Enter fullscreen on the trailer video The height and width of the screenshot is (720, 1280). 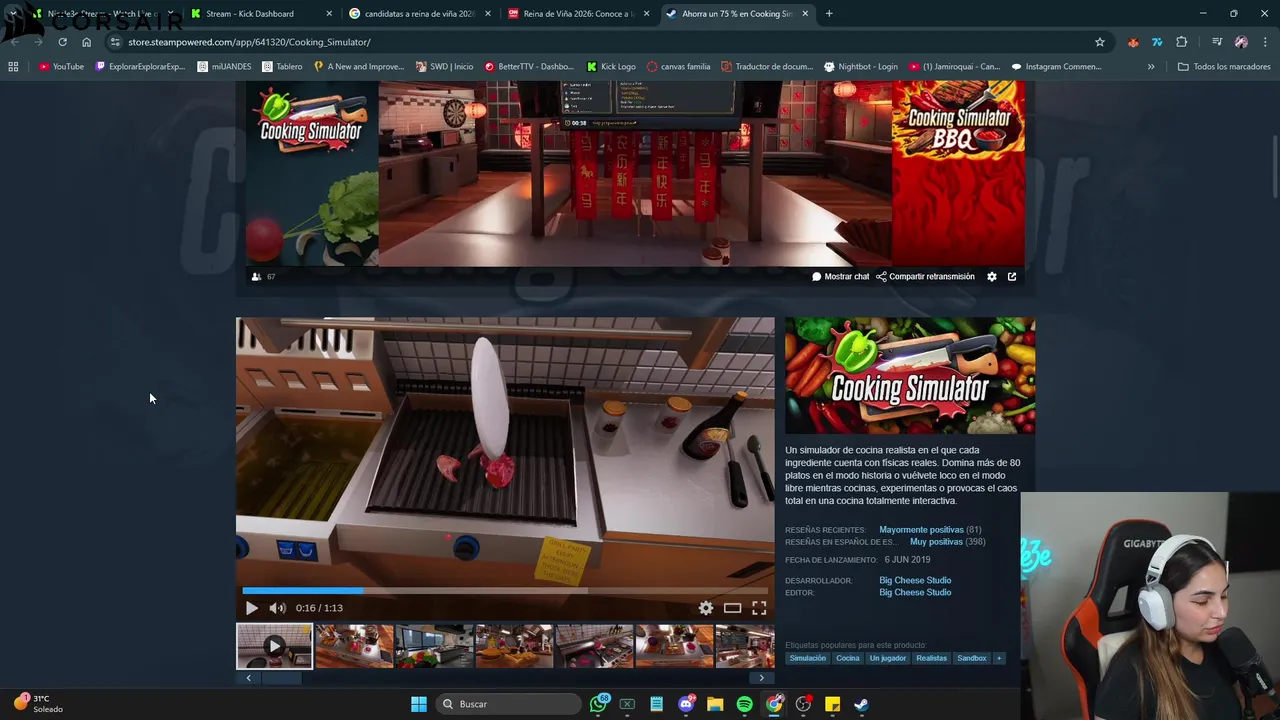pyautogui.click(x=759, y=608)
